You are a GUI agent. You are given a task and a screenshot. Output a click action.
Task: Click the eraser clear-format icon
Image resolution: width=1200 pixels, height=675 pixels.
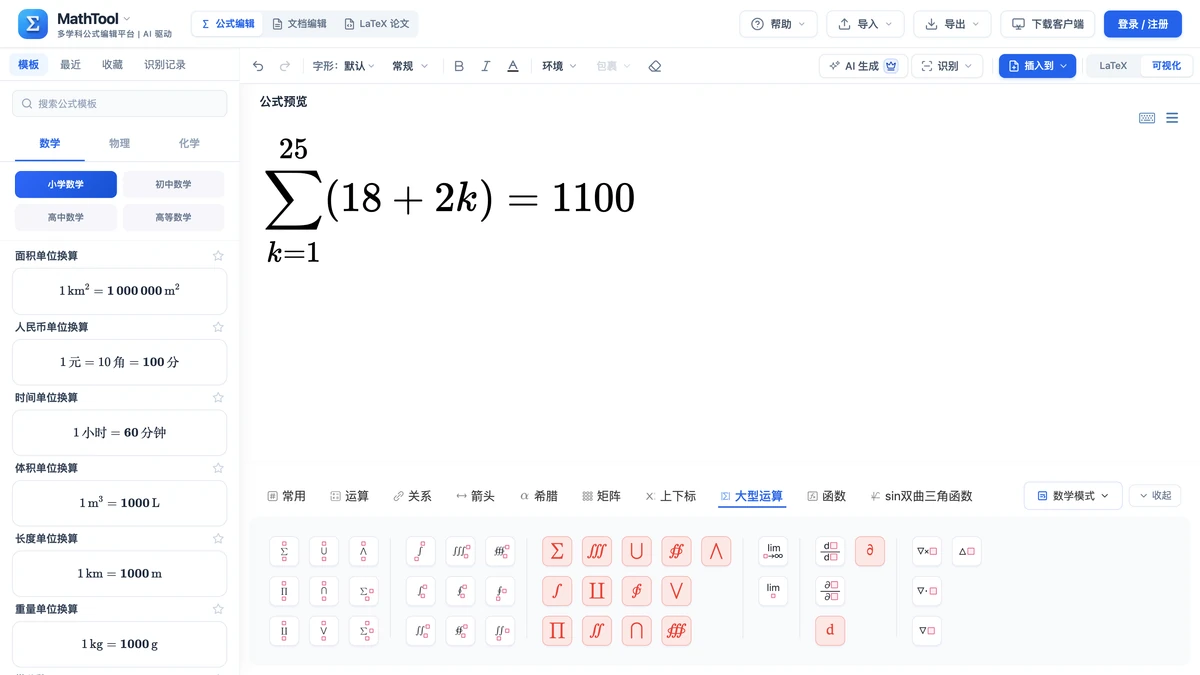point(655,66)
